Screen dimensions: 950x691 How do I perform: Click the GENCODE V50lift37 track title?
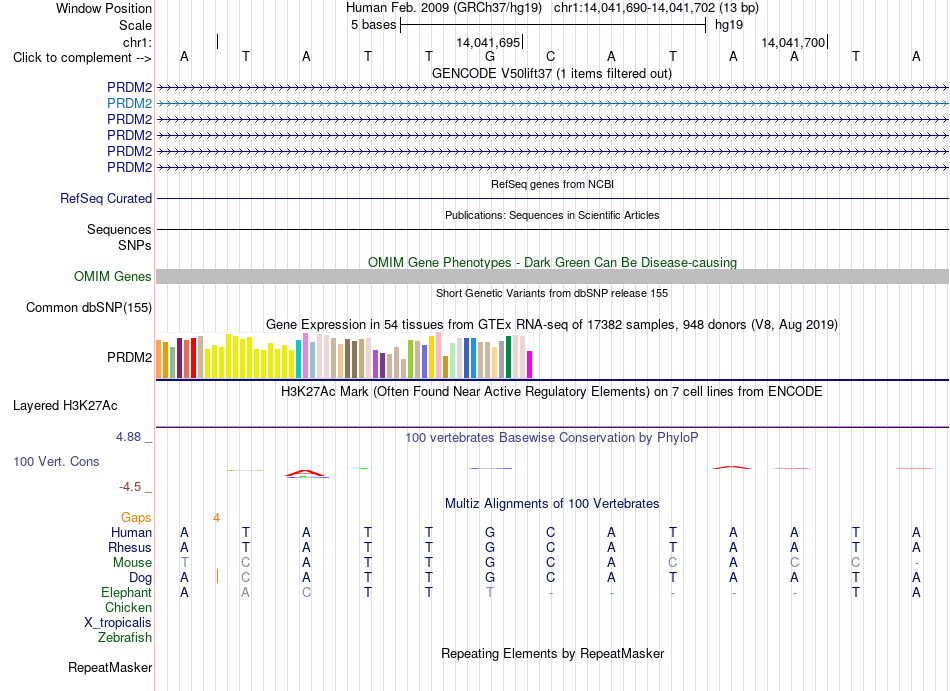click(552, 74)
